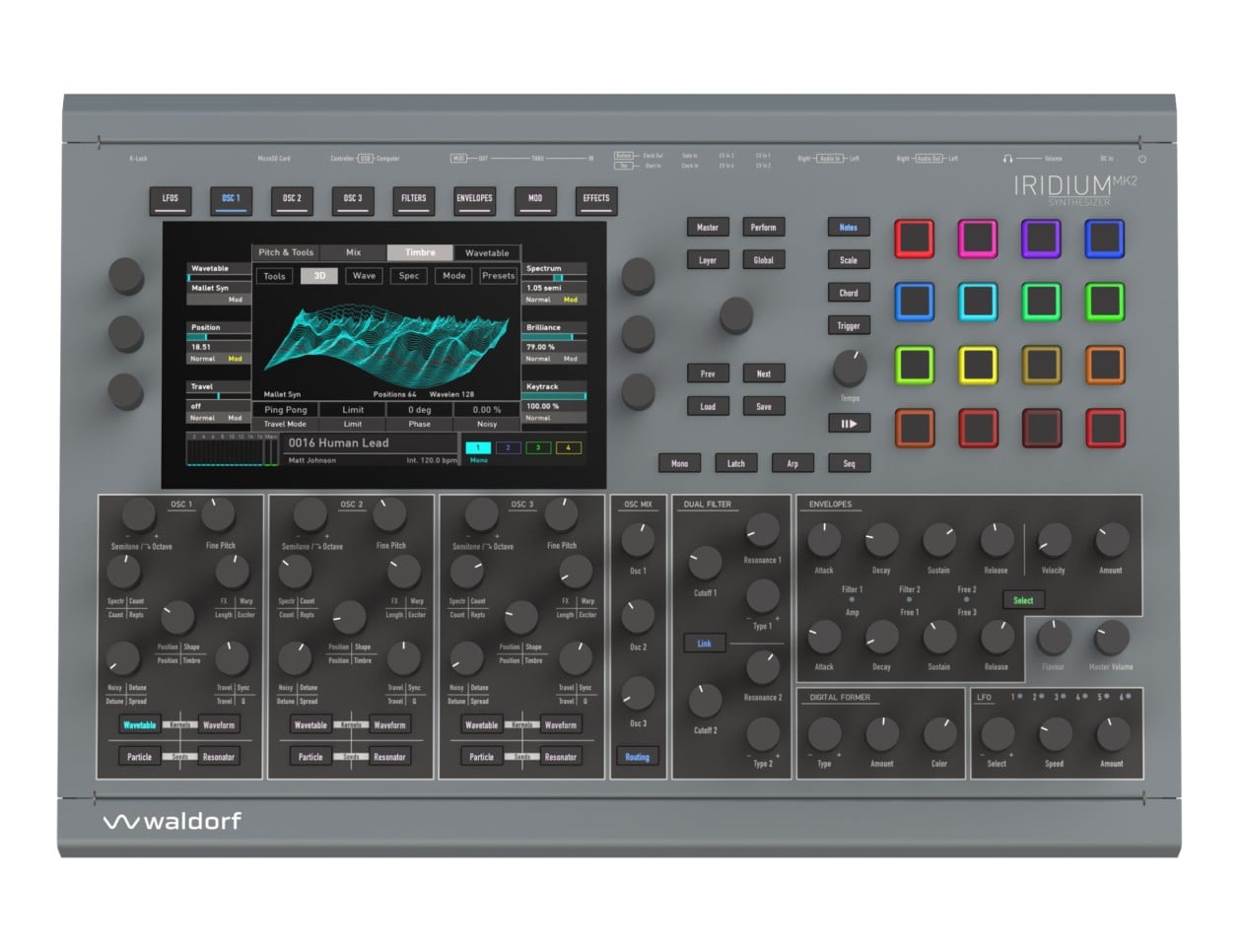1239x952 pixels.
Task: Click the Cutoff 1 filter knob
Action: (x=705, y=563)
